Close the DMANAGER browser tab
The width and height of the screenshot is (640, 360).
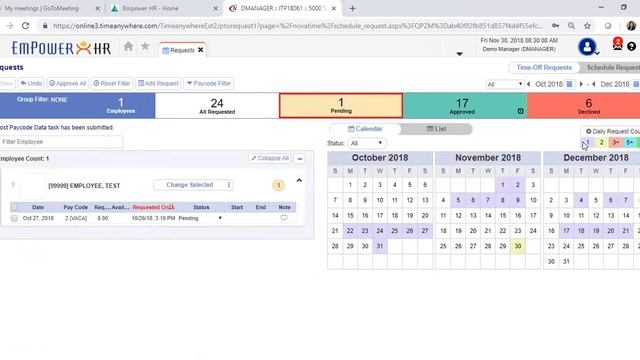click(333, 8)
